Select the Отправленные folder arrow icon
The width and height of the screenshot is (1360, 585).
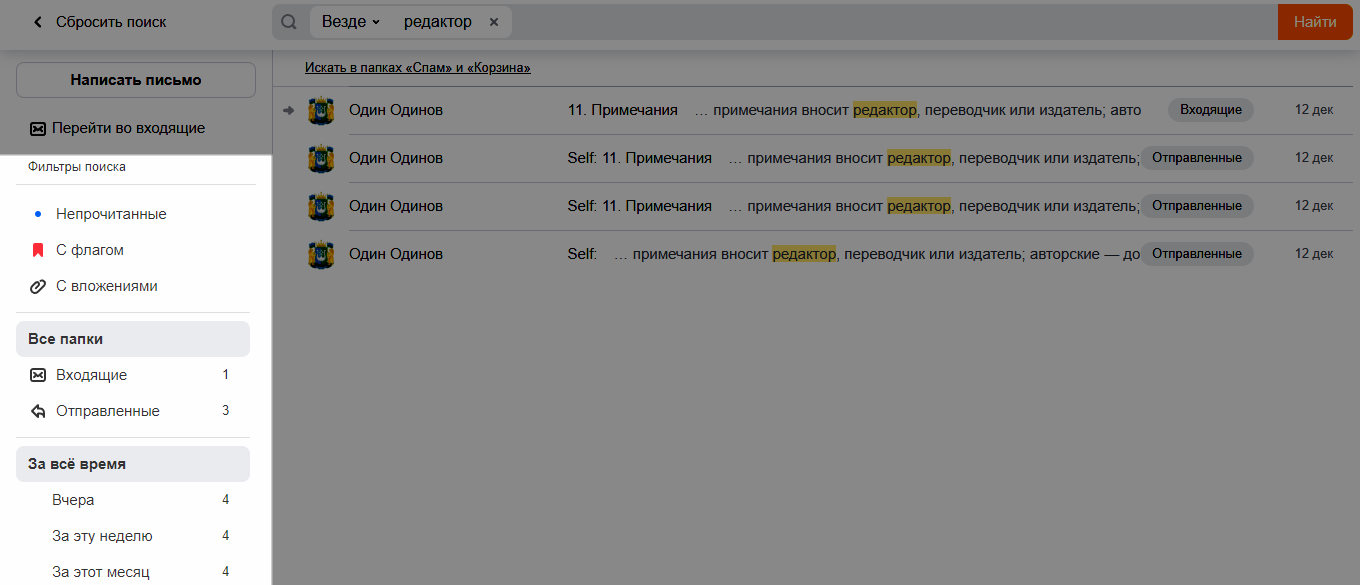pos(38,411)
